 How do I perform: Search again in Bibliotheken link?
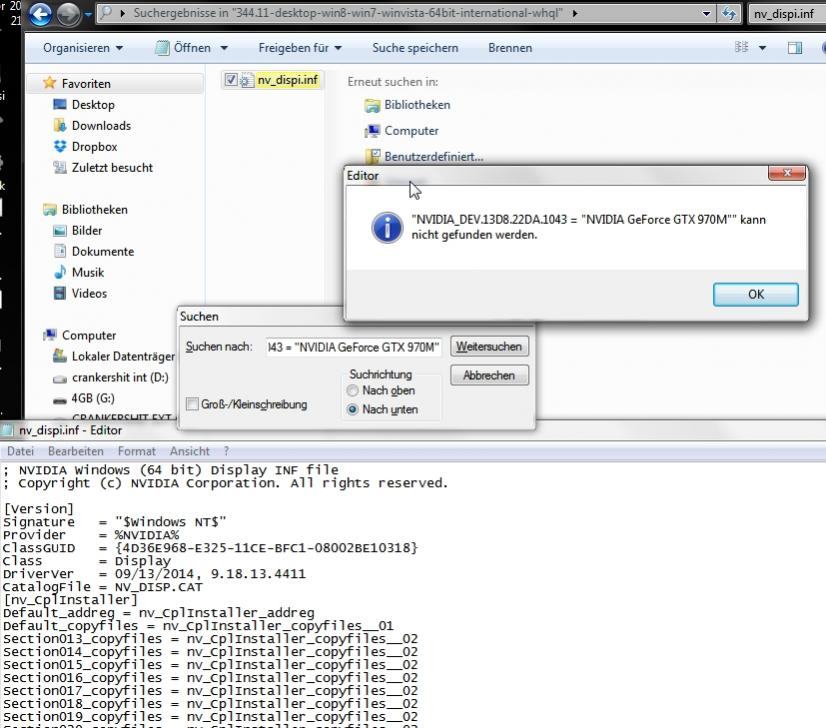(417, 105)
